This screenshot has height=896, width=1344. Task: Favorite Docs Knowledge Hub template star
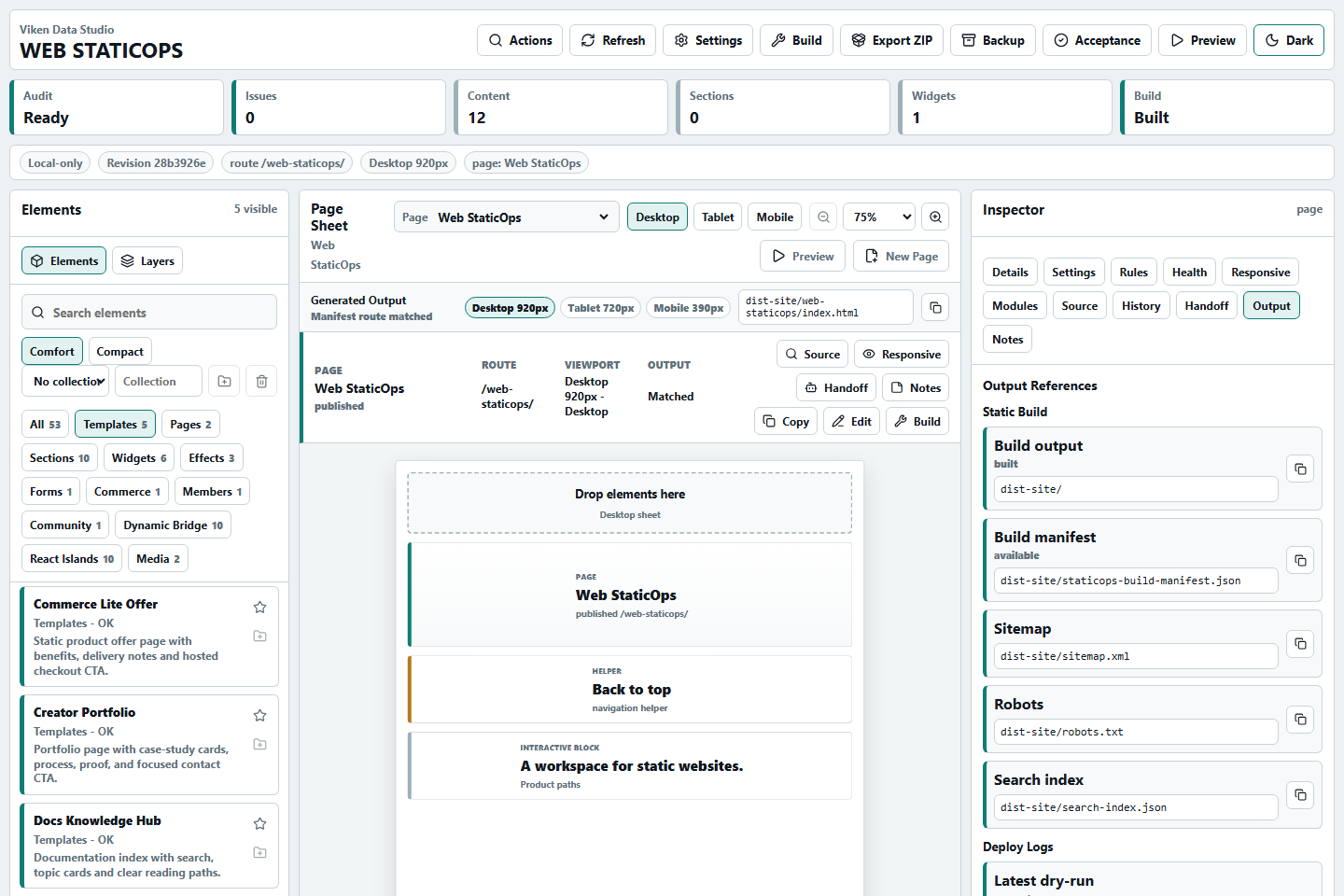point(260,824)
